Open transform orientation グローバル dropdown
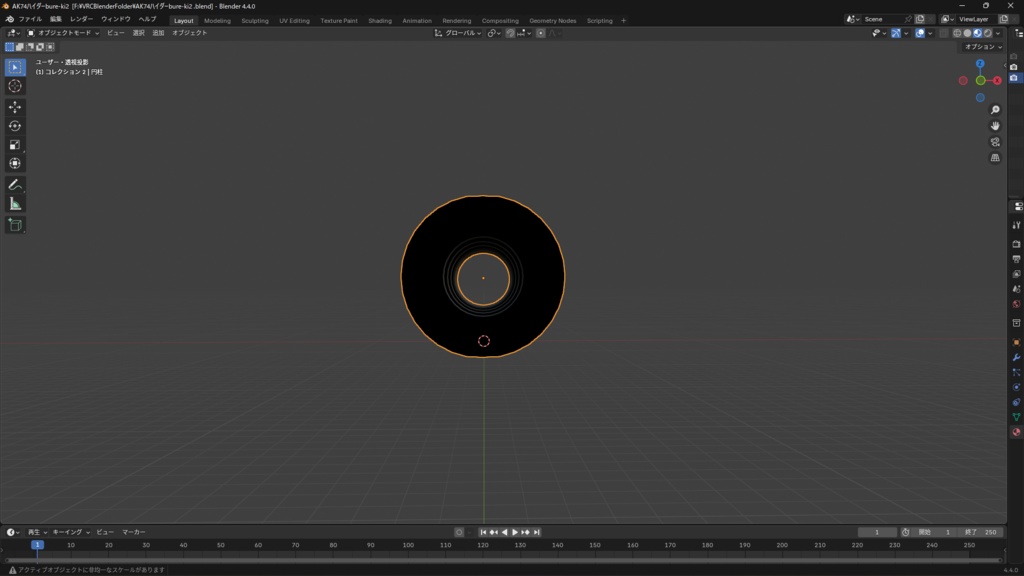This screenshot has height=576, width=1024. click(458, 33)
